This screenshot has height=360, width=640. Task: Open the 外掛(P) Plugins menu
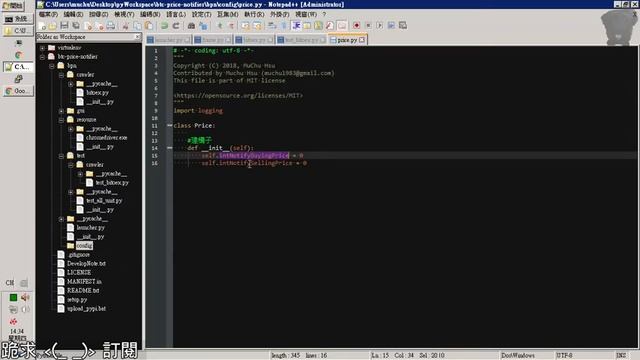point(280,14)
